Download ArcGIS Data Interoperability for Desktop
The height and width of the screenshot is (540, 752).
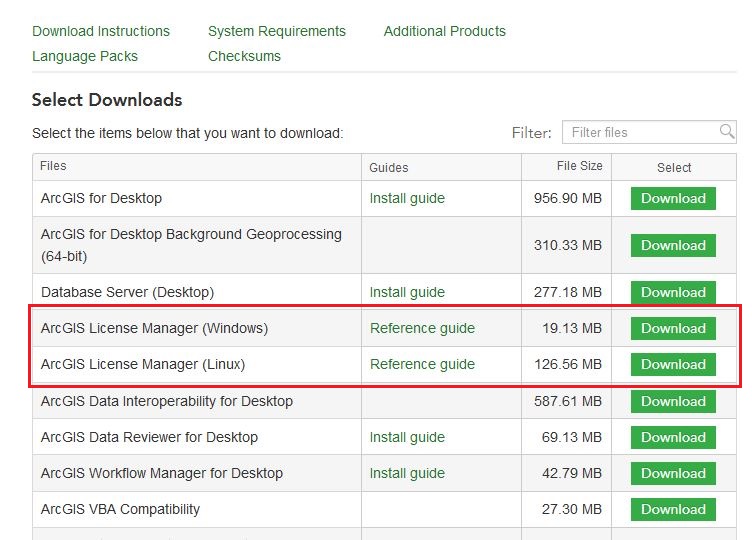click(673, 401)
